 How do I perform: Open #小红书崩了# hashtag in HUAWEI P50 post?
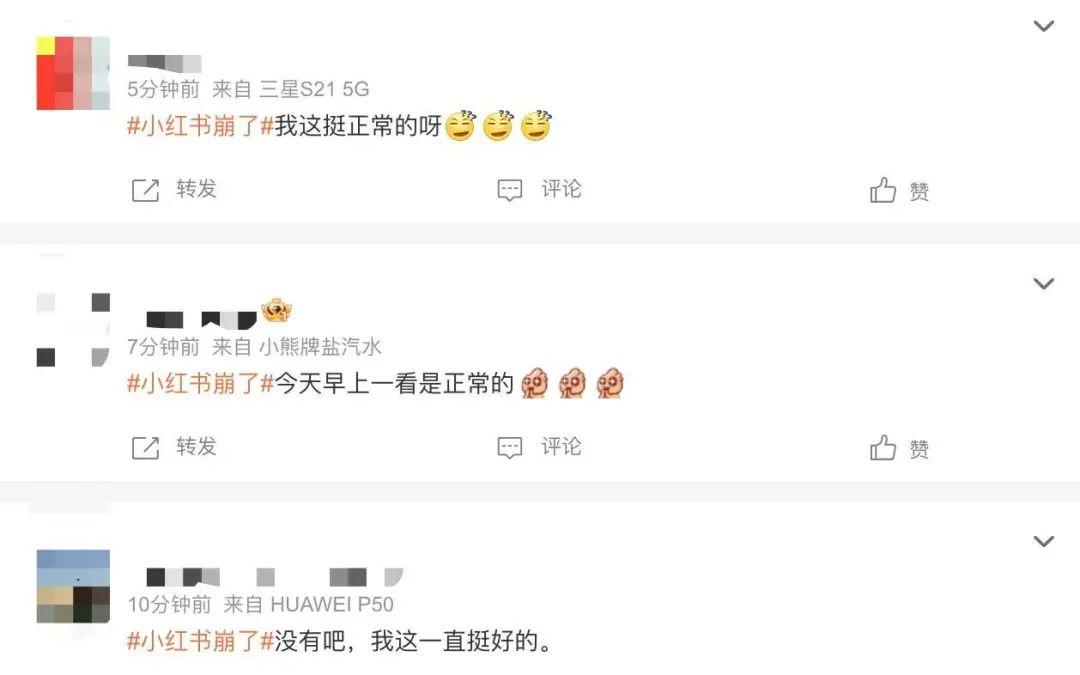200,641
